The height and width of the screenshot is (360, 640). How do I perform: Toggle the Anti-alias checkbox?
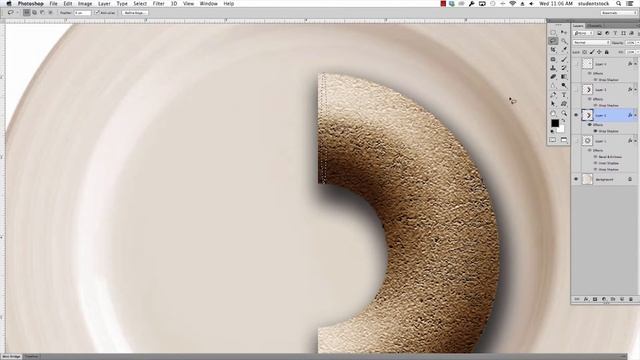[x=97, y=13]
